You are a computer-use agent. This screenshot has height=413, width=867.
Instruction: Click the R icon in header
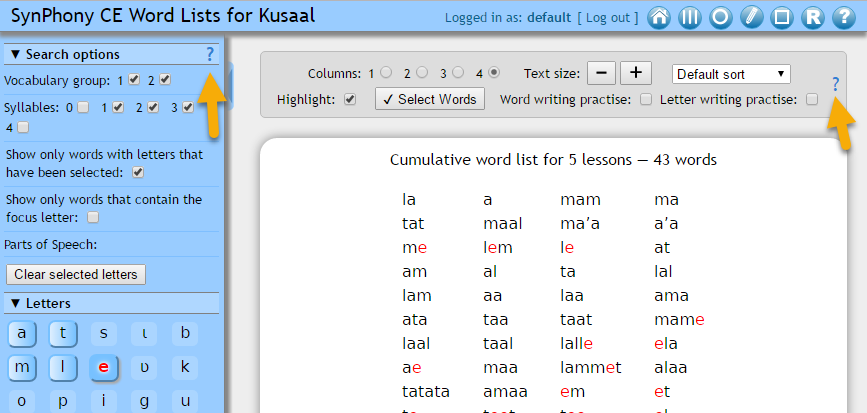pyautogui.click(x=813, y=18)
